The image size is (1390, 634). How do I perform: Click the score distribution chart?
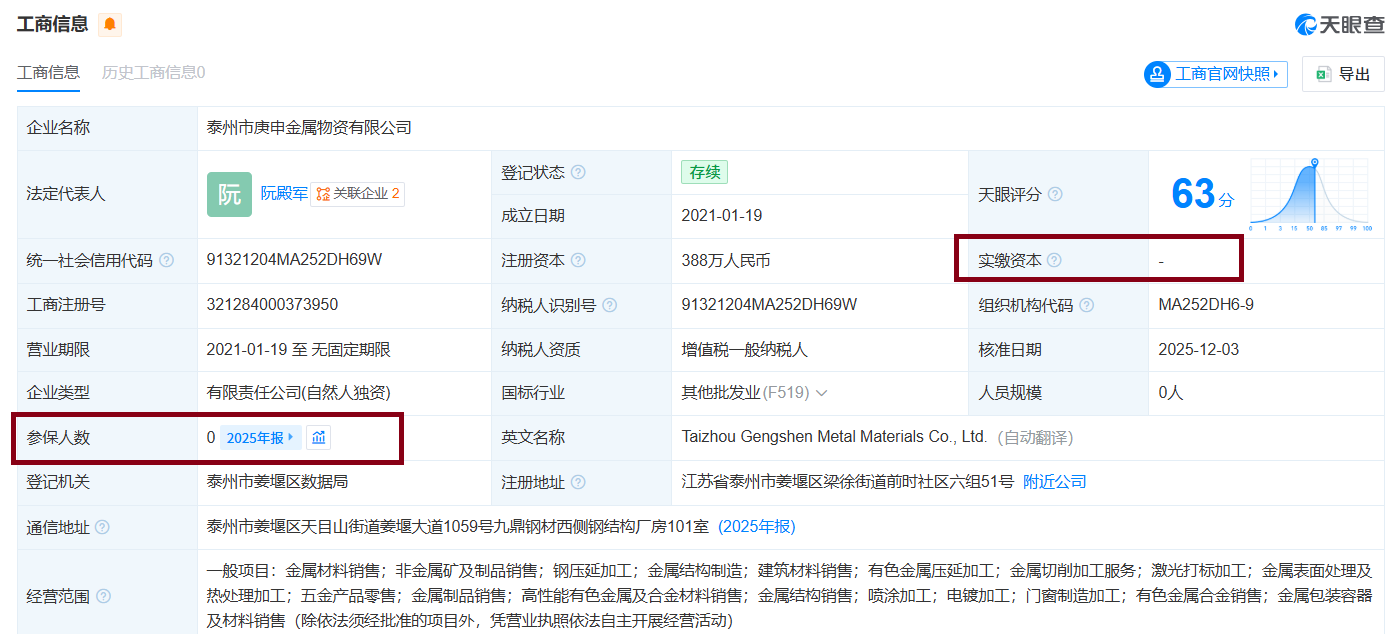(1310, 194)
